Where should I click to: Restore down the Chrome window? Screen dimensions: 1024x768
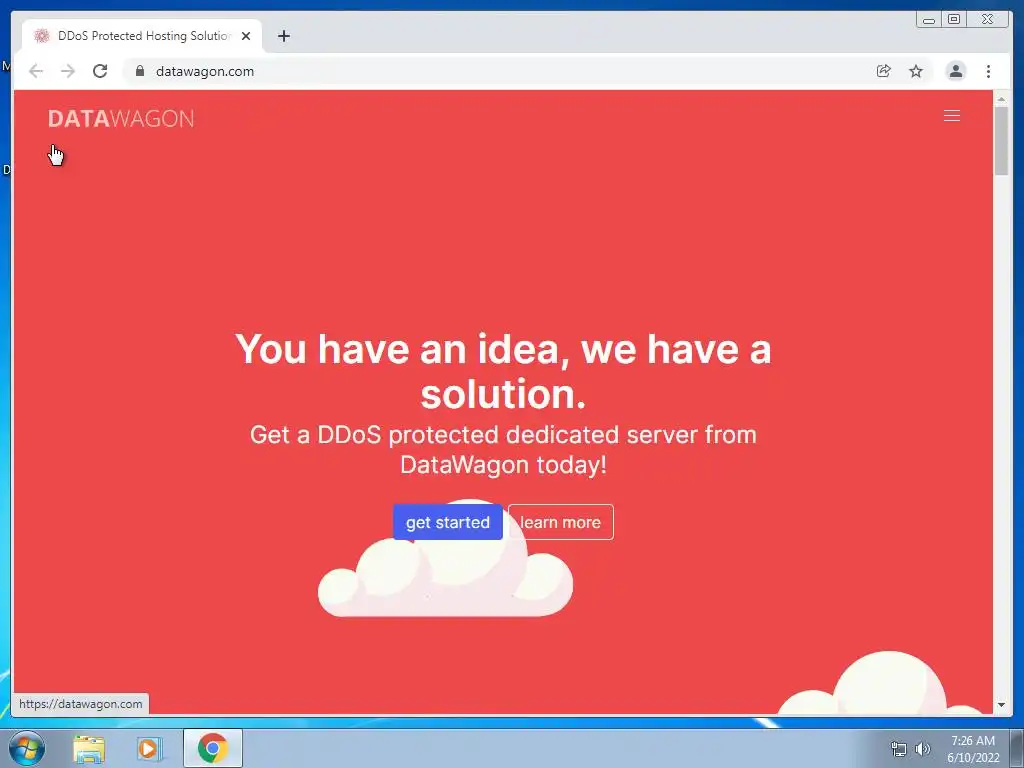point(954,20)
